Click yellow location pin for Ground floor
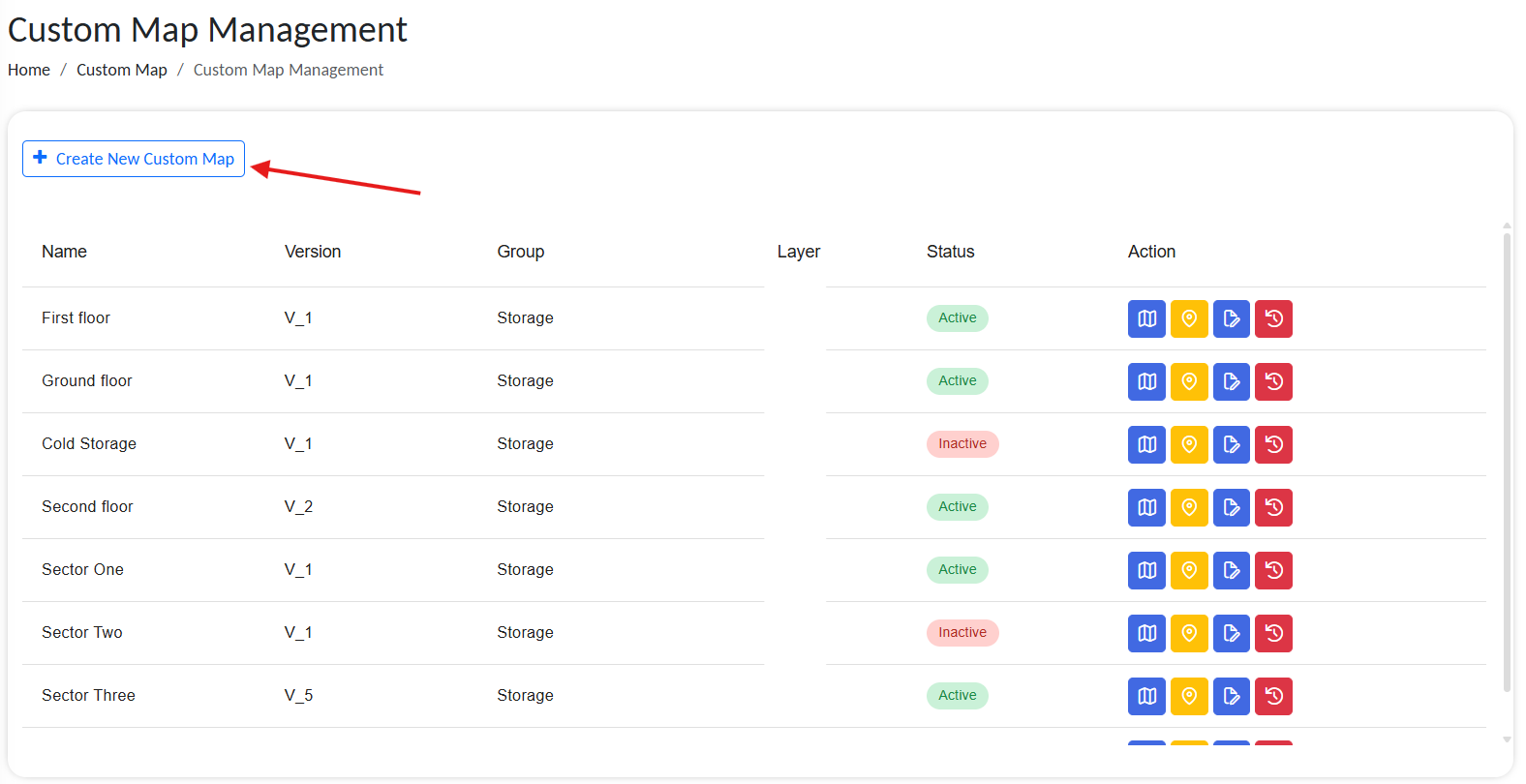This screenshot has width=1526, height=784. coord(1189,381)
